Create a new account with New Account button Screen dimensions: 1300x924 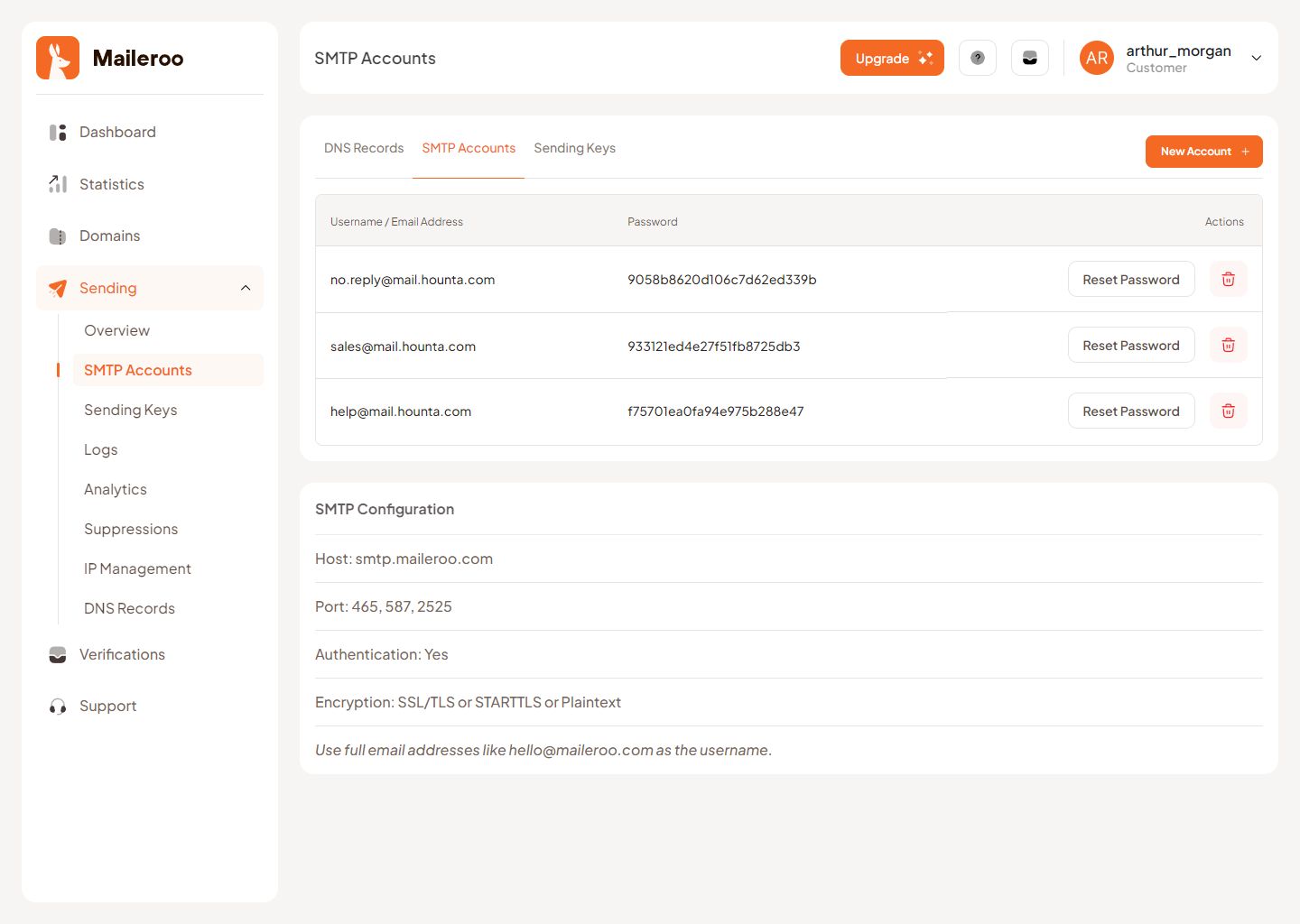[1203, 152]
